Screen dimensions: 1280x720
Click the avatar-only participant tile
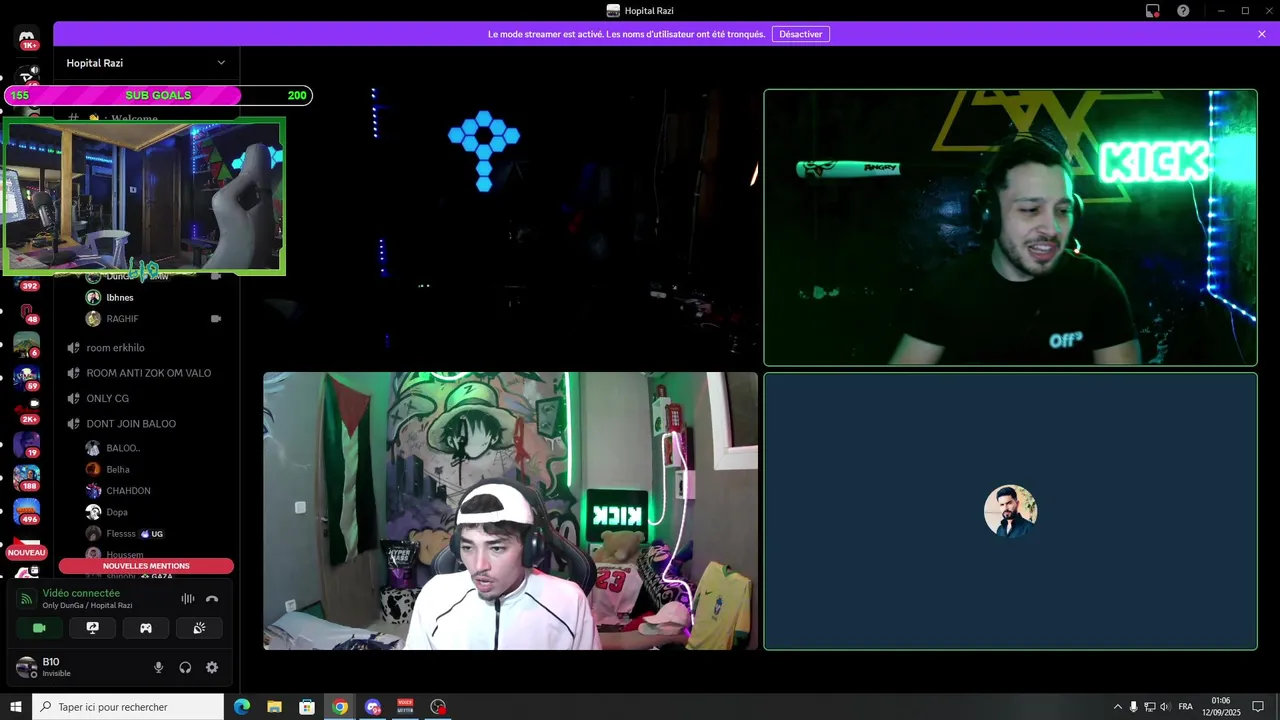point(1010,511)
